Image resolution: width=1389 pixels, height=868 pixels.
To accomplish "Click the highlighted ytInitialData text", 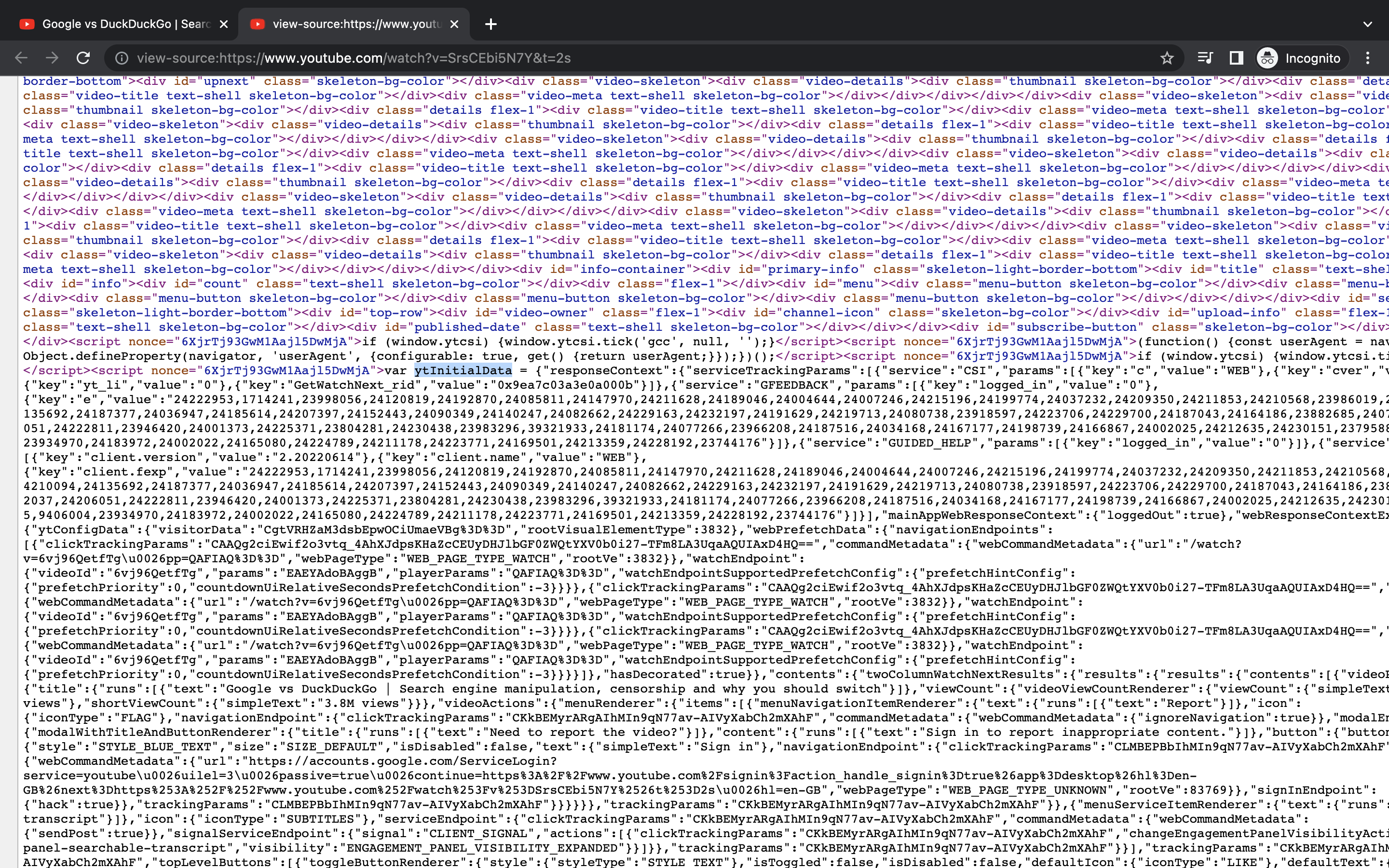I will coord(463,370).
